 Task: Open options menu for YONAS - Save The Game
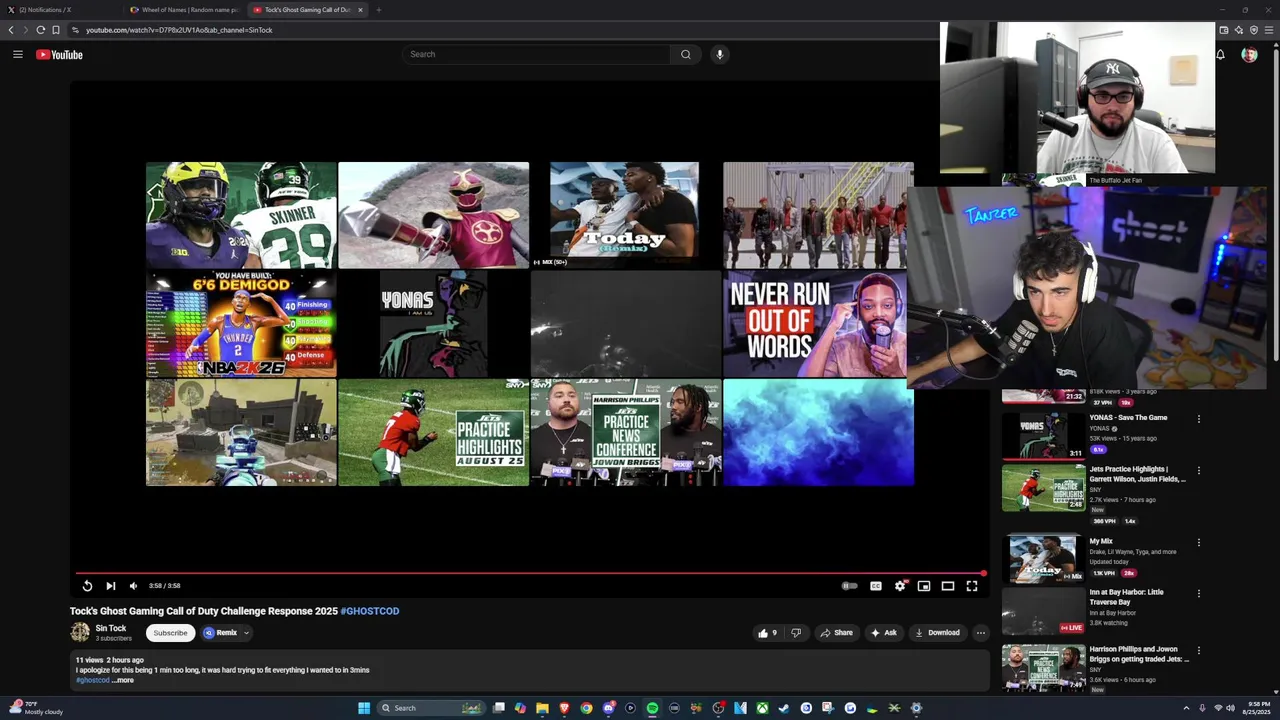[1198, 418]
